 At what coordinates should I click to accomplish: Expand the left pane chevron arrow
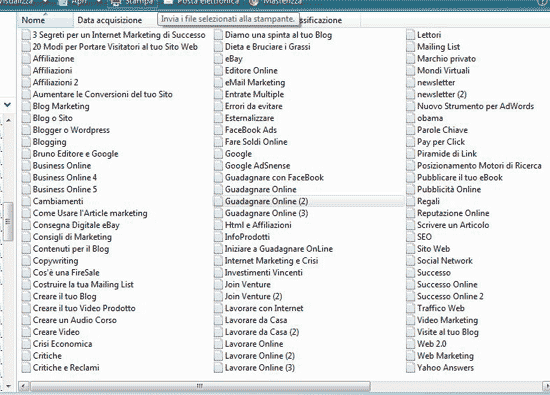pos(7,105)
